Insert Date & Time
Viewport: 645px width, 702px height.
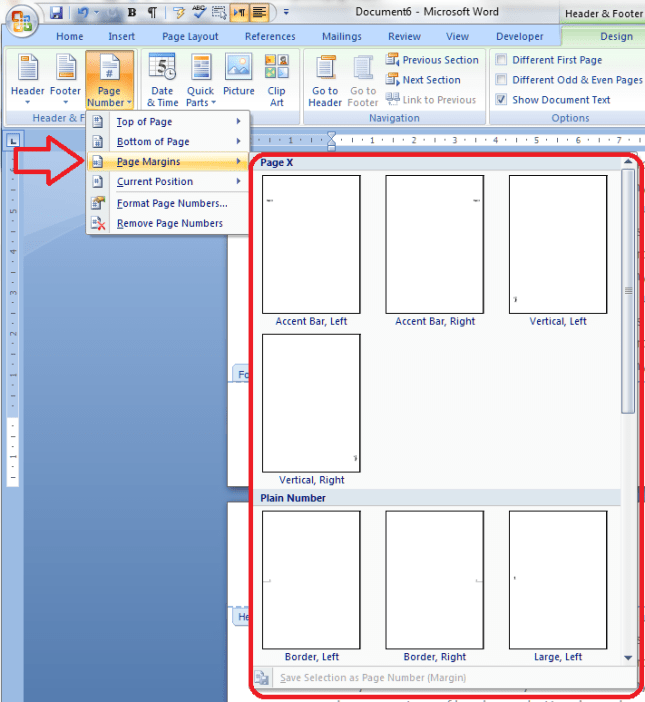pyautogui.click(x=162, y=80)
